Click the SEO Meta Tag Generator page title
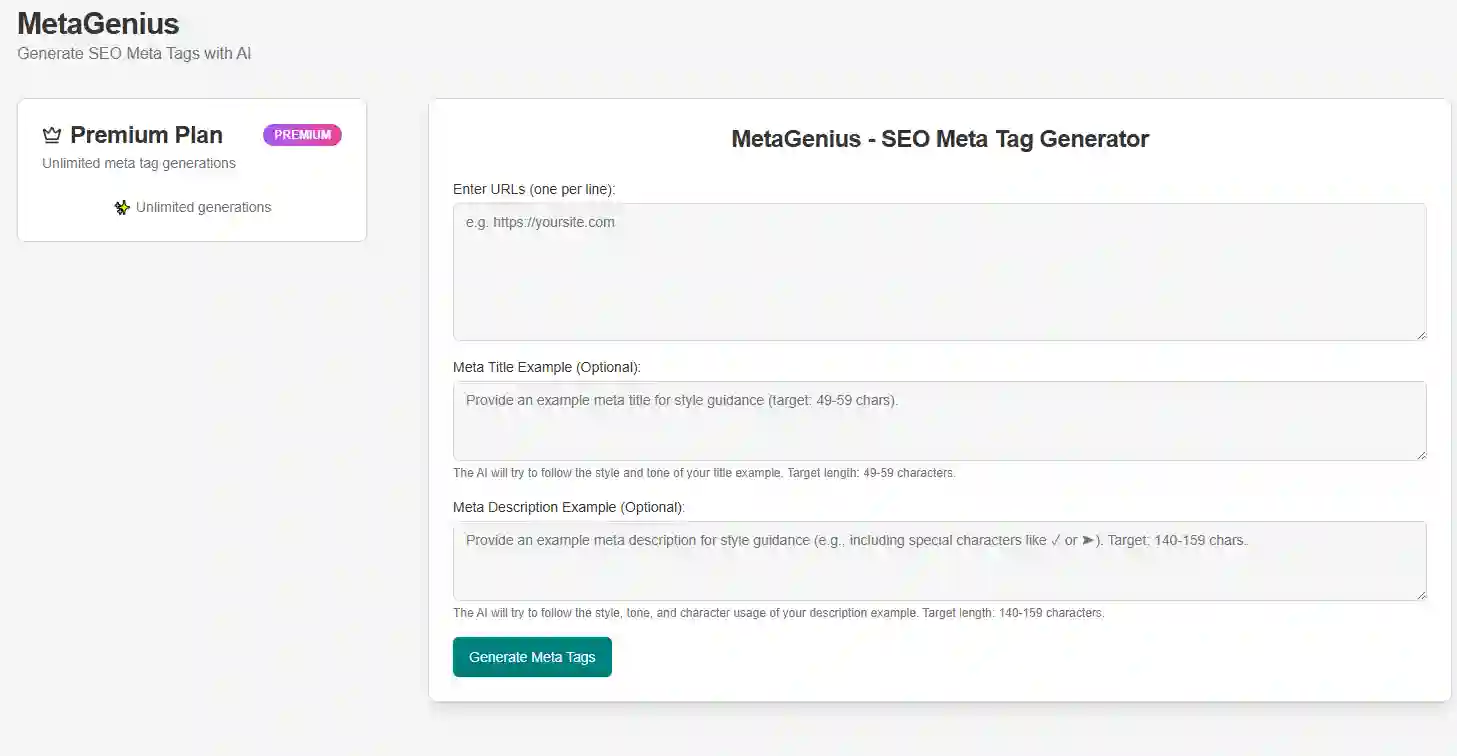Image resolution: width=1457 pixels, height=756 pixels. 939,139
